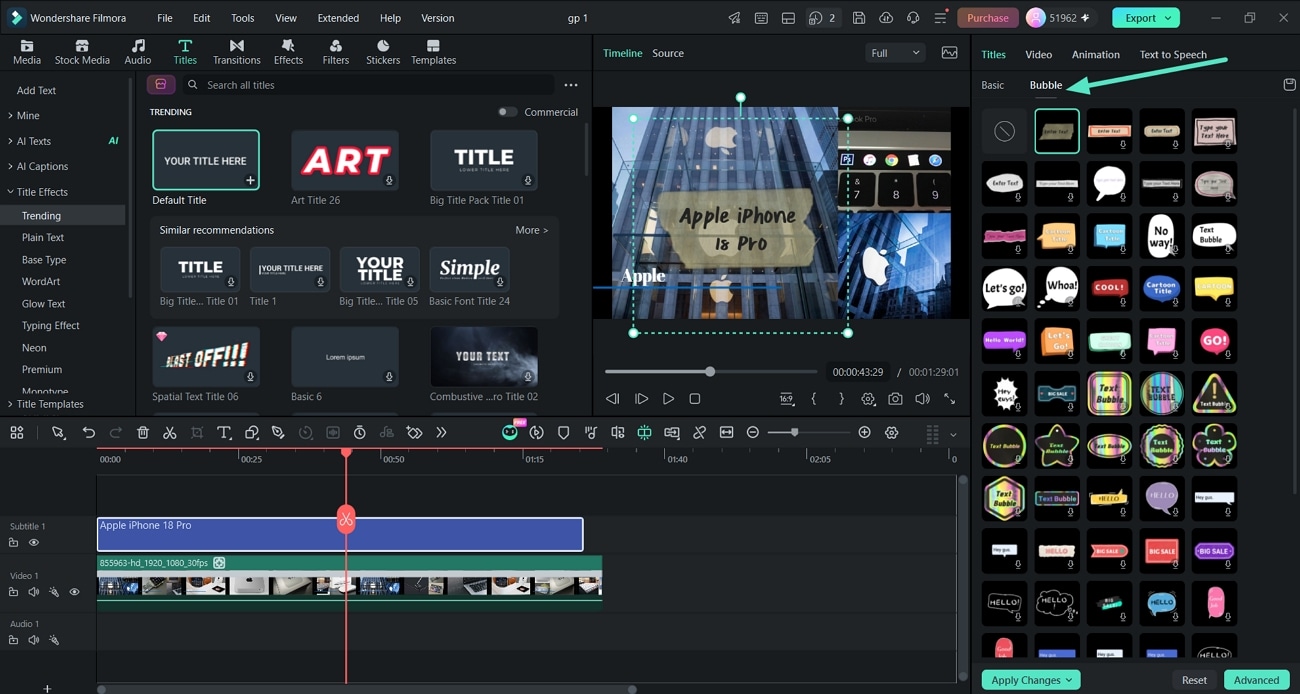Open timeline settings gear icon
The height and width of the screenshot is (694, 1300).
(892, 433)
